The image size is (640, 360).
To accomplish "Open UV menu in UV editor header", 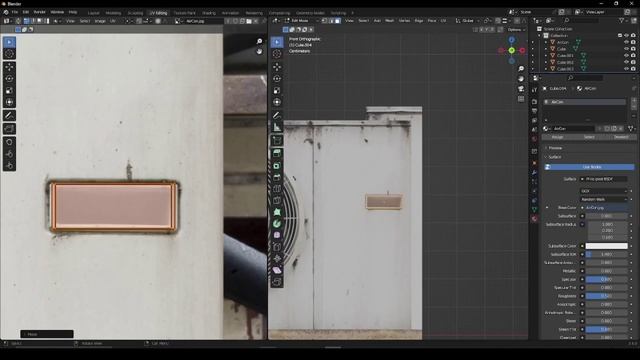I will (x=113, y=21).
